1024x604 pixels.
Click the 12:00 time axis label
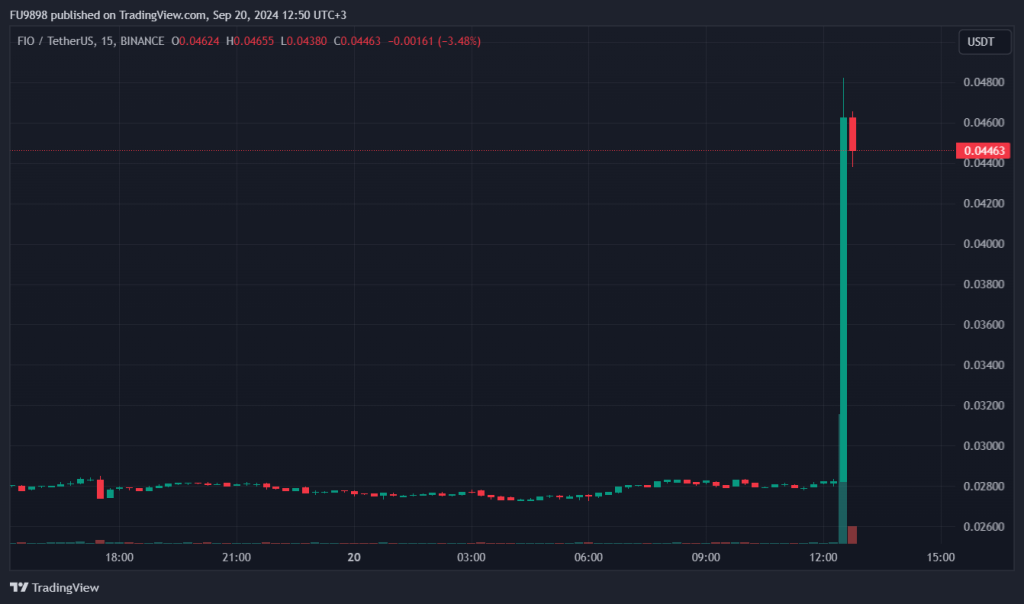(x=823, y=557)
